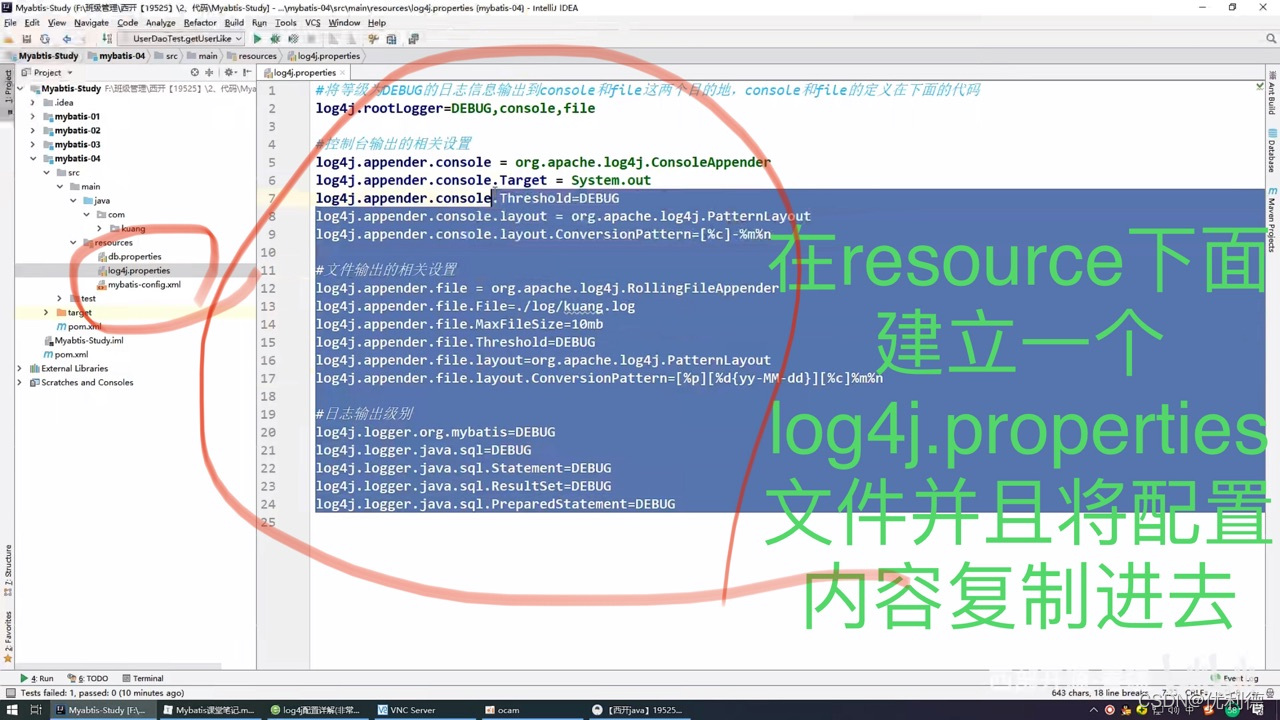Run the UserDaoTest.getUserLike configuration

click(x=257, y=39)
